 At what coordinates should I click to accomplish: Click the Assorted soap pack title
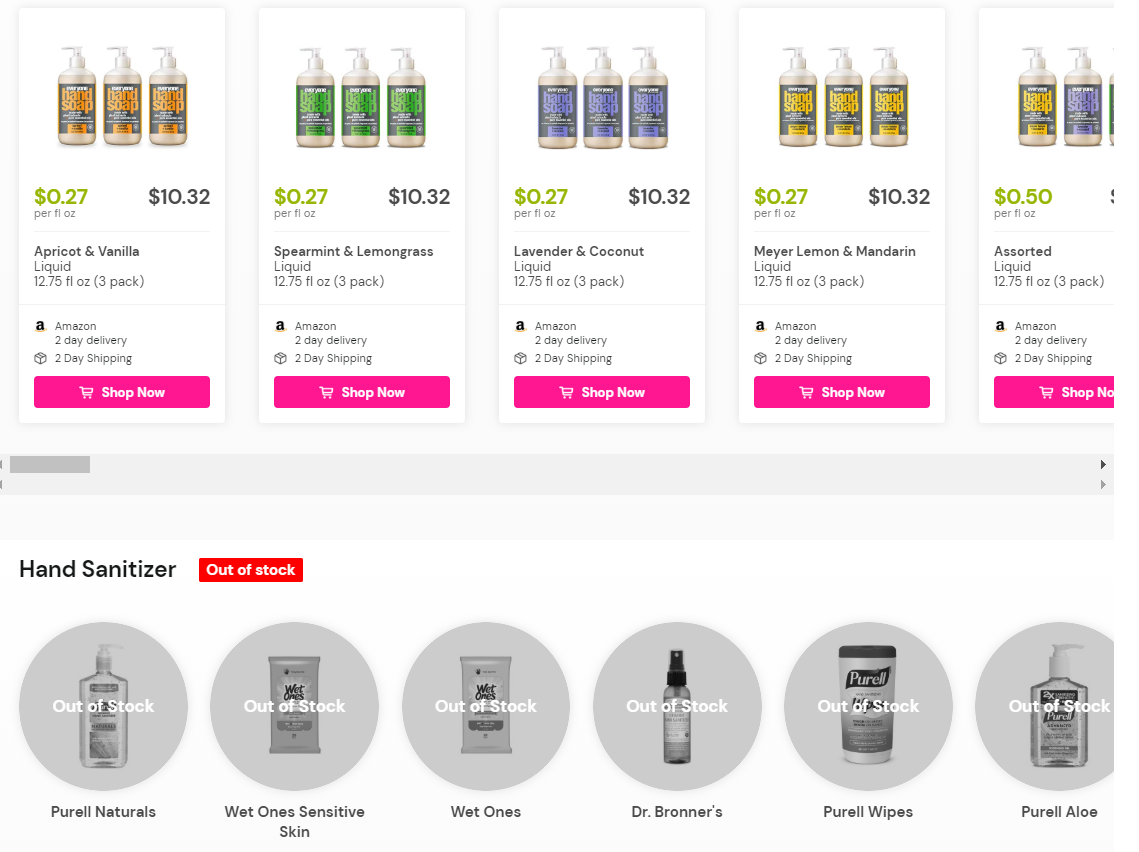point(1023,251)
